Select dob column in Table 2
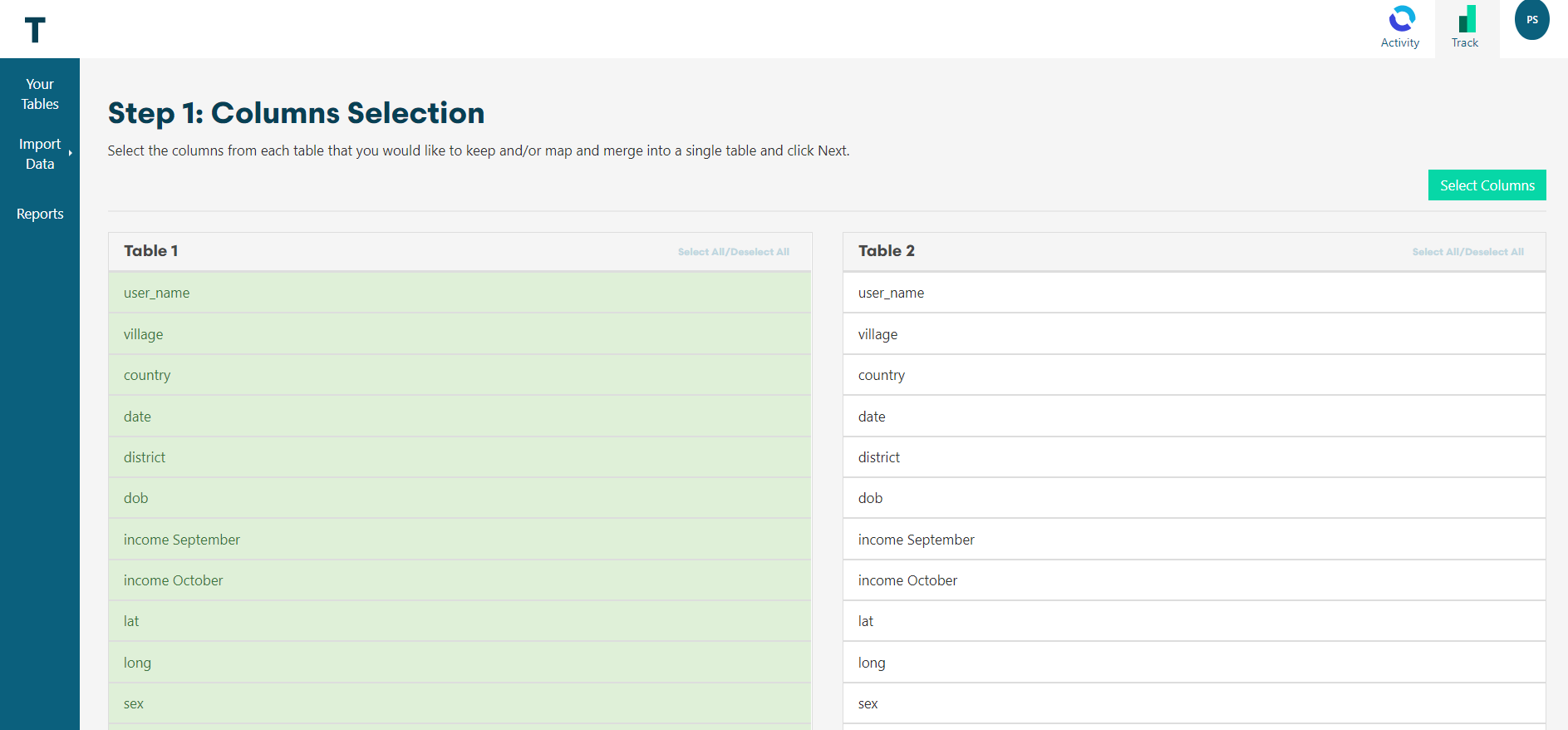 click(1193, 498)
